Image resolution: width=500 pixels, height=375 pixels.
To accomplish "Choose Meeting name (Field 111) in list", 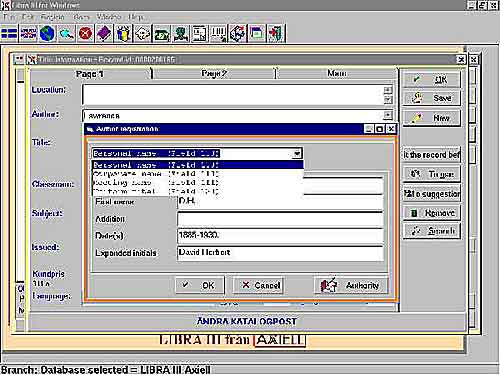I will (x=197, y=182).
